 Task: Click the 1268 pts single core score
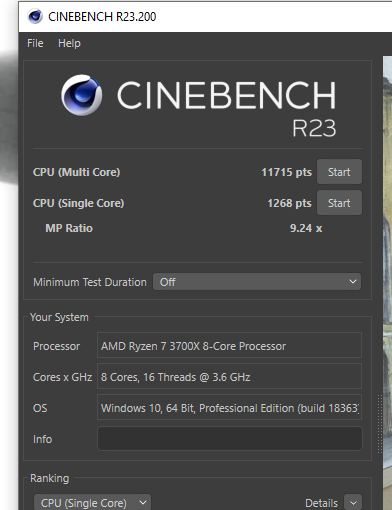click(289, 203)
